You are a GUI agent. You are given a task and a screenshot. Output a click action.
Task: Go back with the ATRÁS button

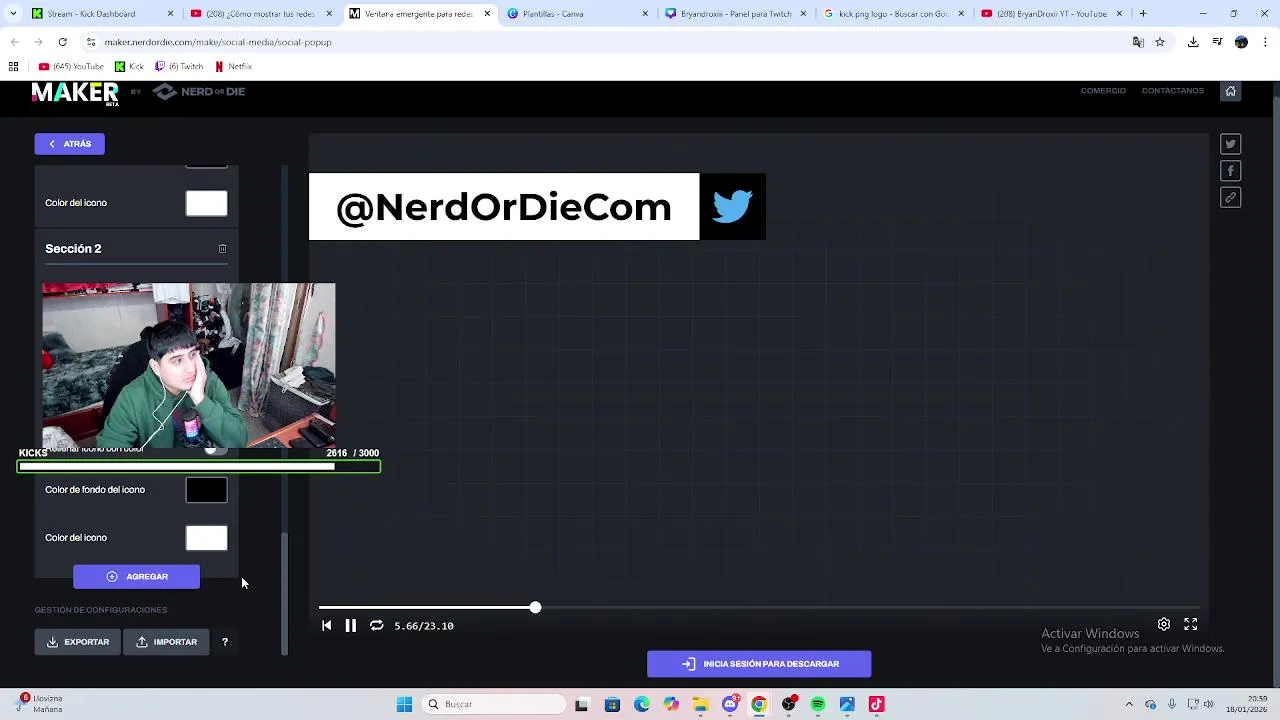pyautogui.click(x=69, y=144)
